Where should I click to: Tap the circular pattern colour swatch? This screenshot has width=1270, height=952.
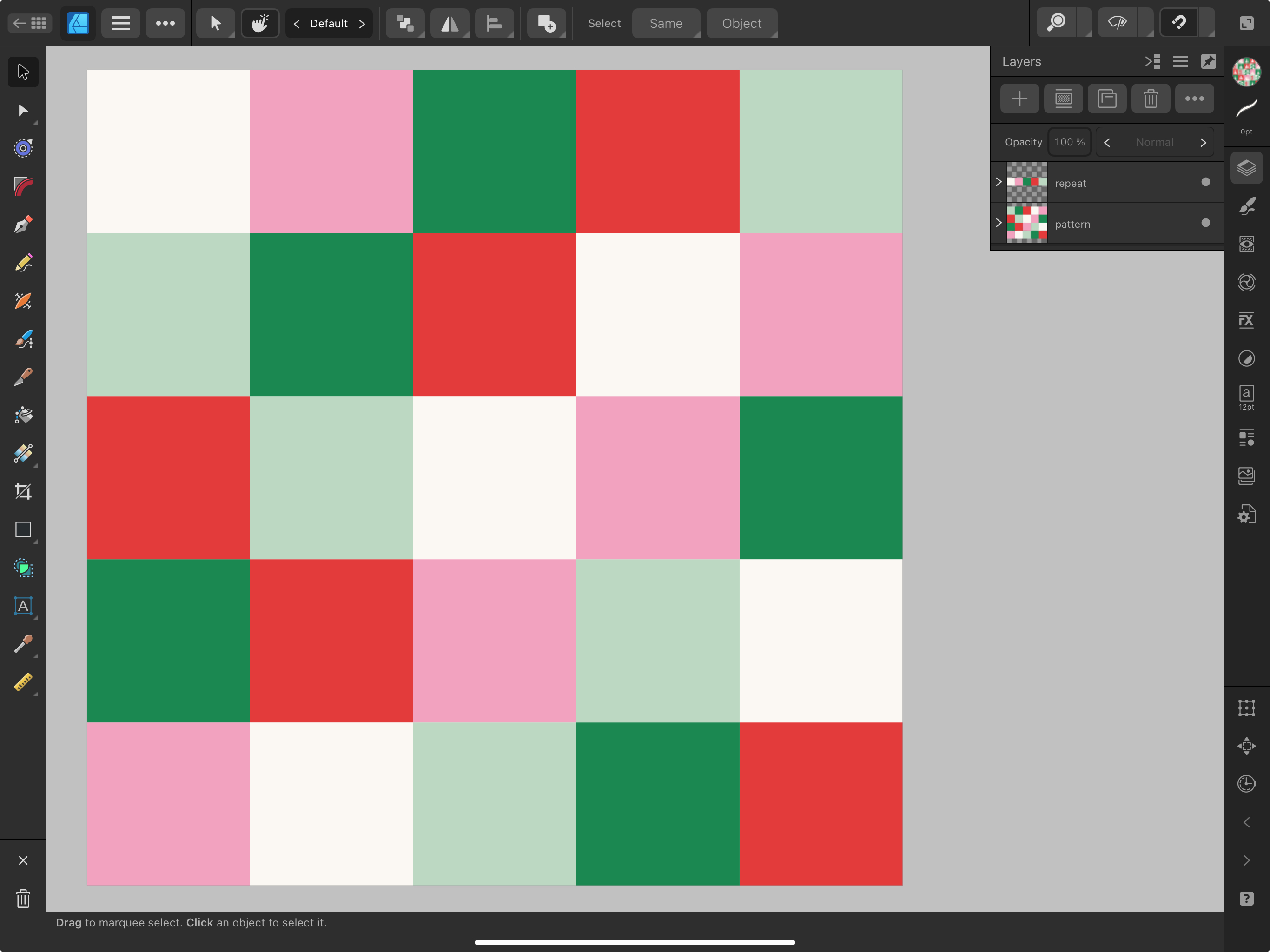click(x=1246, y=72)
